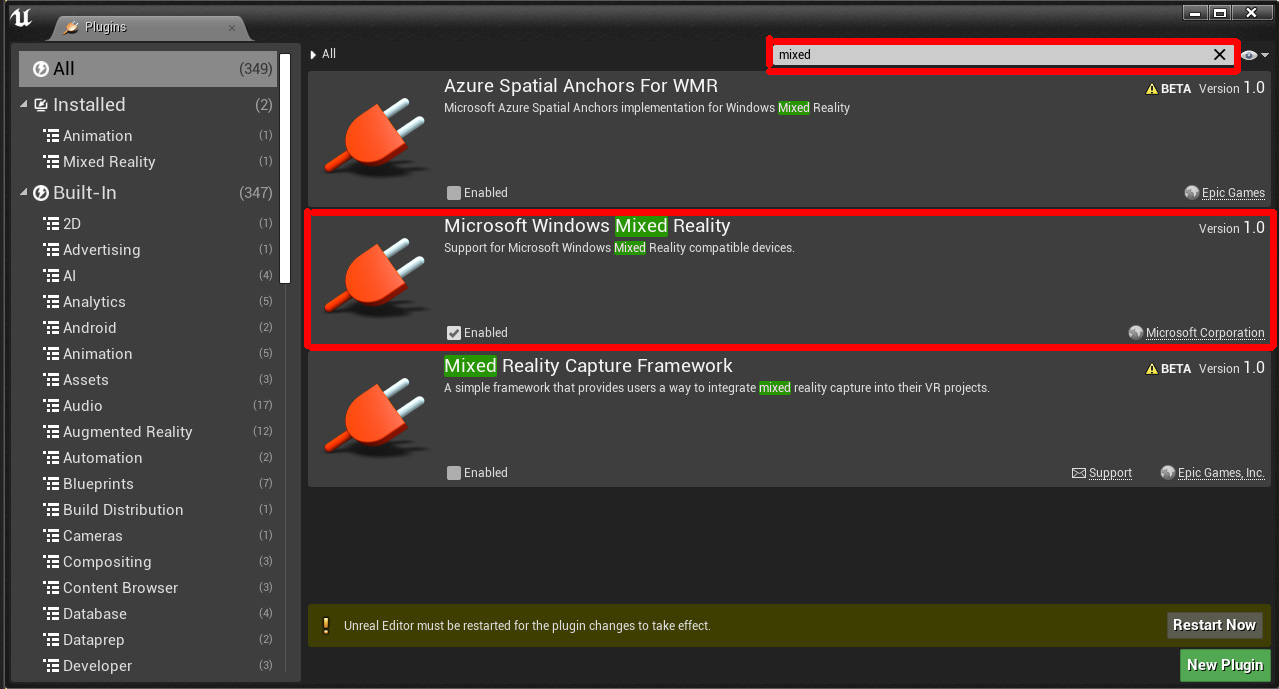Click Restart Now button
This screenshot has height=689, width=1279.
pos(1214,625)
